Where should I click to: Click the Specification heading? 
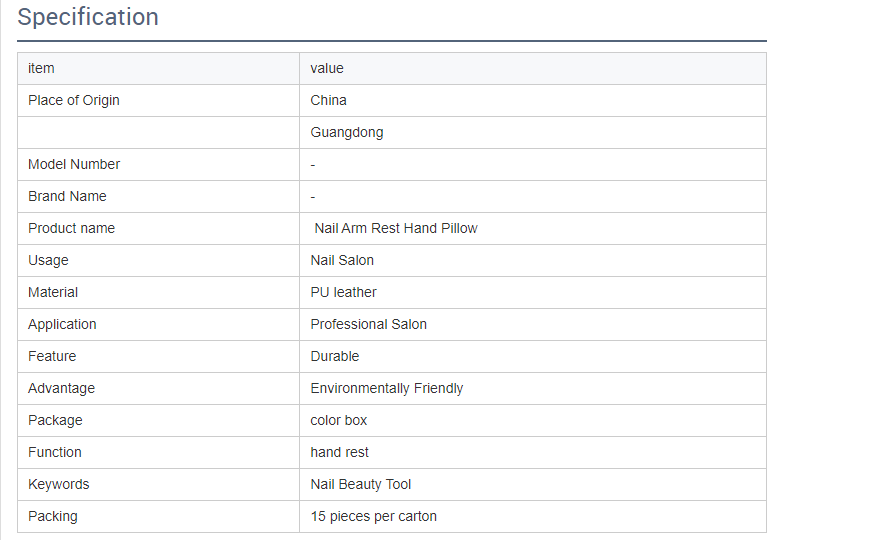pos(88,17)
